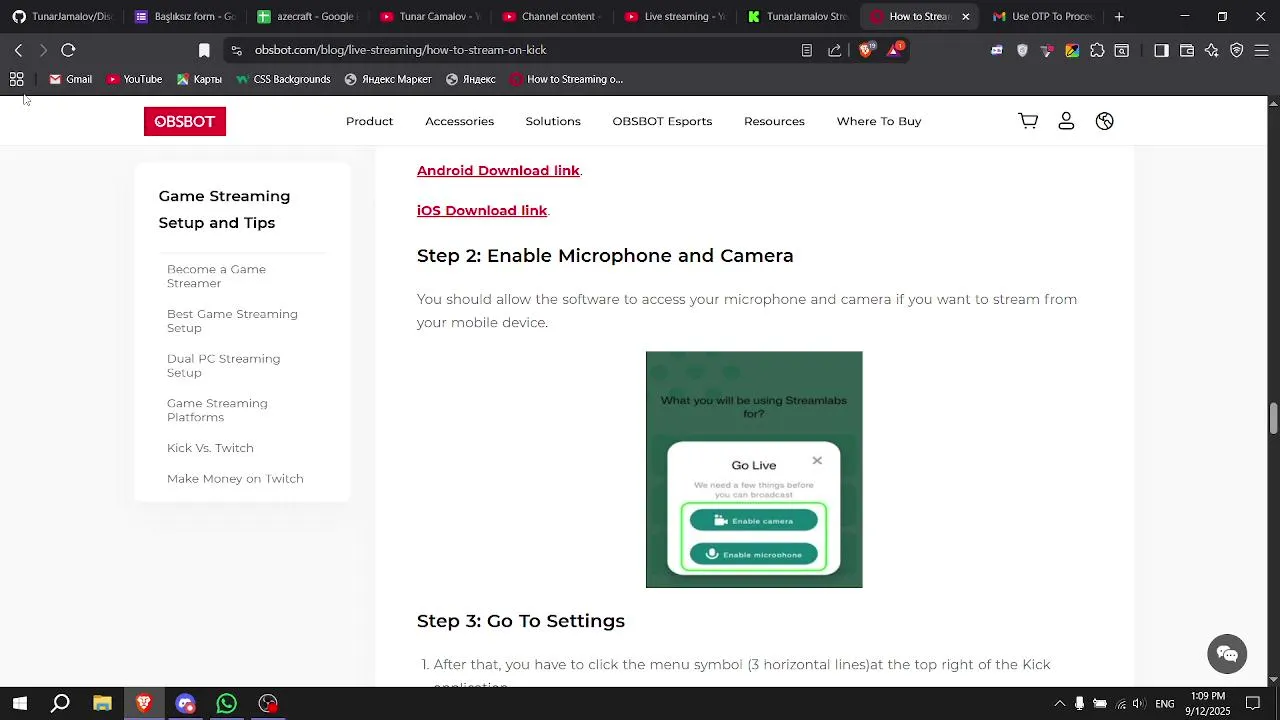The height and width of the screenshot is (720, 1280).
Task: Open the Brave Wallet icon
Action: click(x=1187, y=50)
